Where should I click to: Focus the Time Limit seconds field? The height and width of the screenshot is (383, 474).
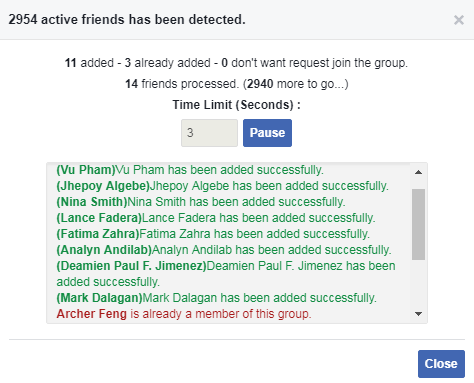click(209, 133)
